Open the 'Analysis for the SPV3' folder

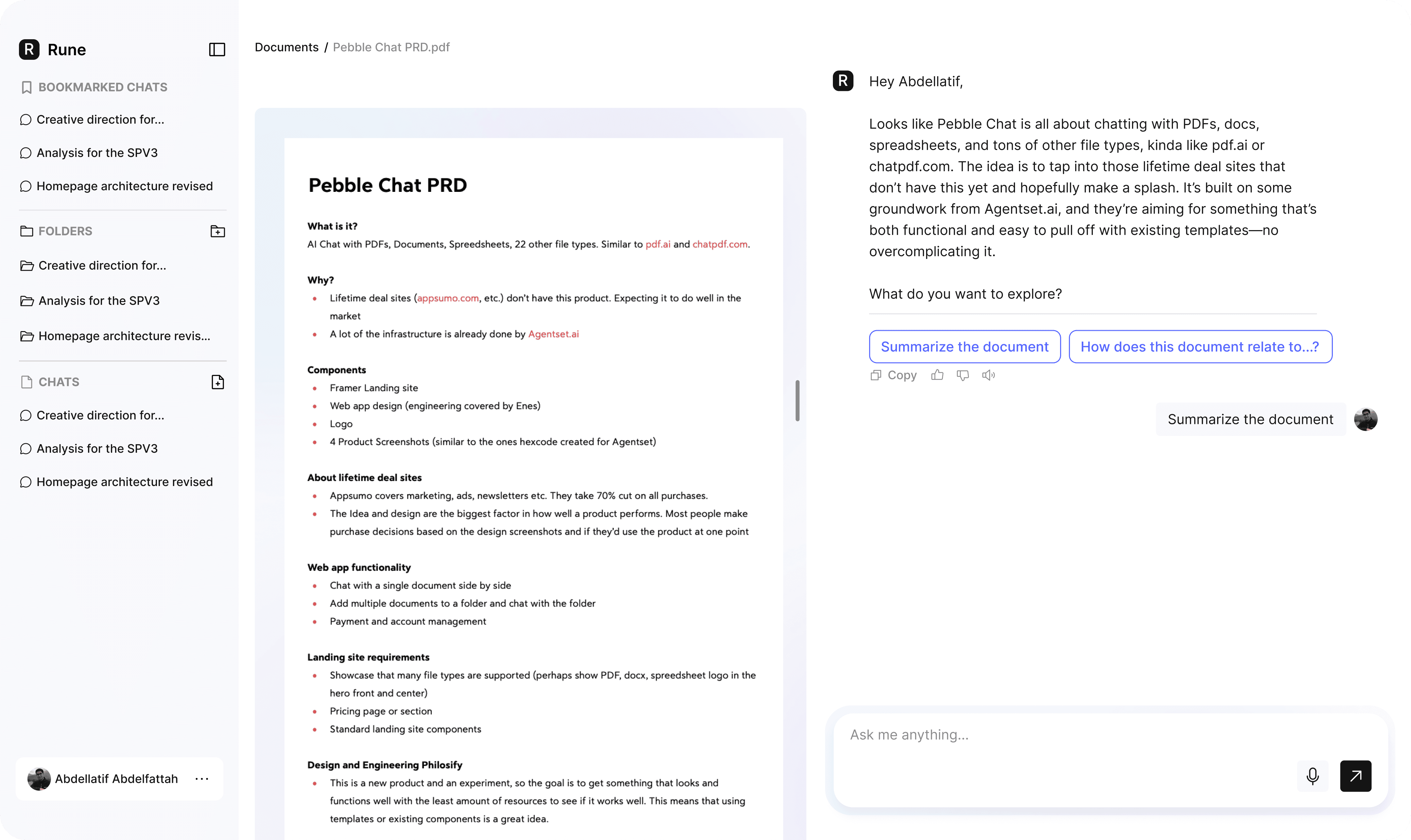pyautogui.click(x=98, y=301)
